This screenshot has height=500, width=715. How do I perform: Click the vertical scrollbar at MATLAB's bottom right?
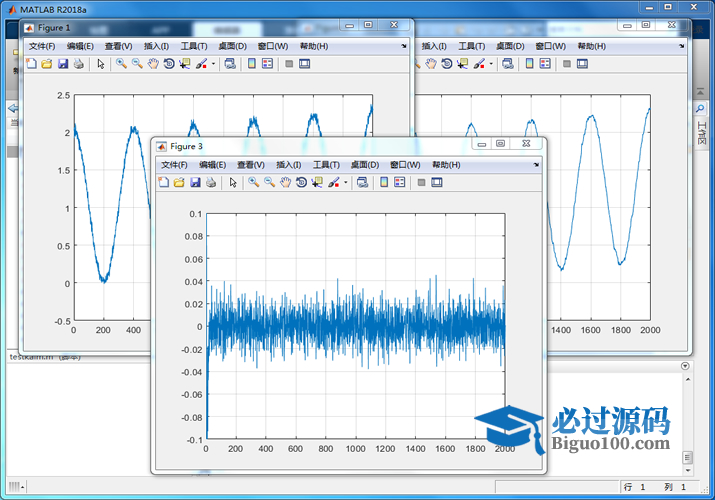point(687,420)
